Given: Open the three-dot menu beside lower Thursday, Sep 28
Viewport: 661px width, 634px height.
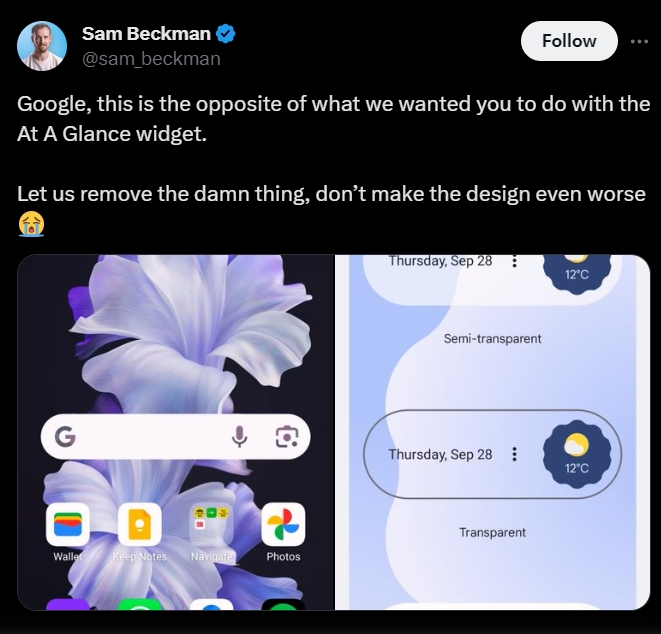Looking at the screenshot, I should [x=514, y=454].
